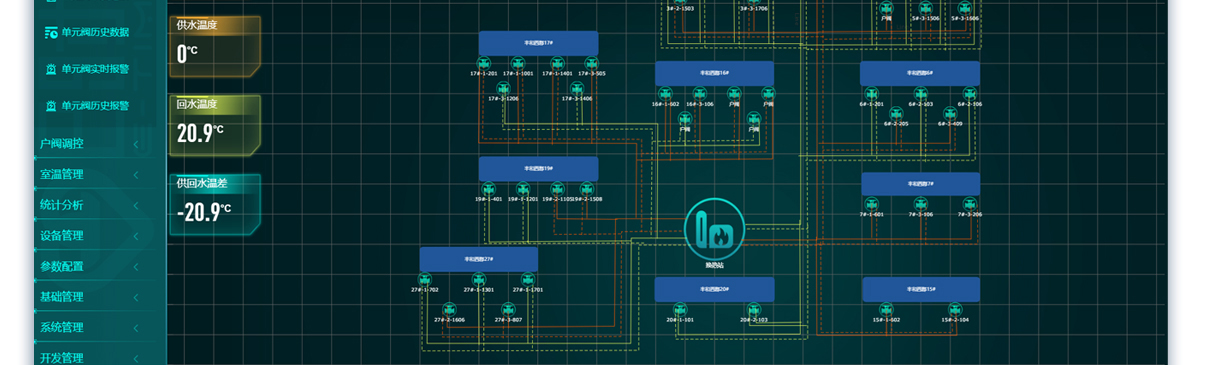Select valve icon 20#-1-101
The height and width of the screenshot is (365, 1220).
(680, 310)
